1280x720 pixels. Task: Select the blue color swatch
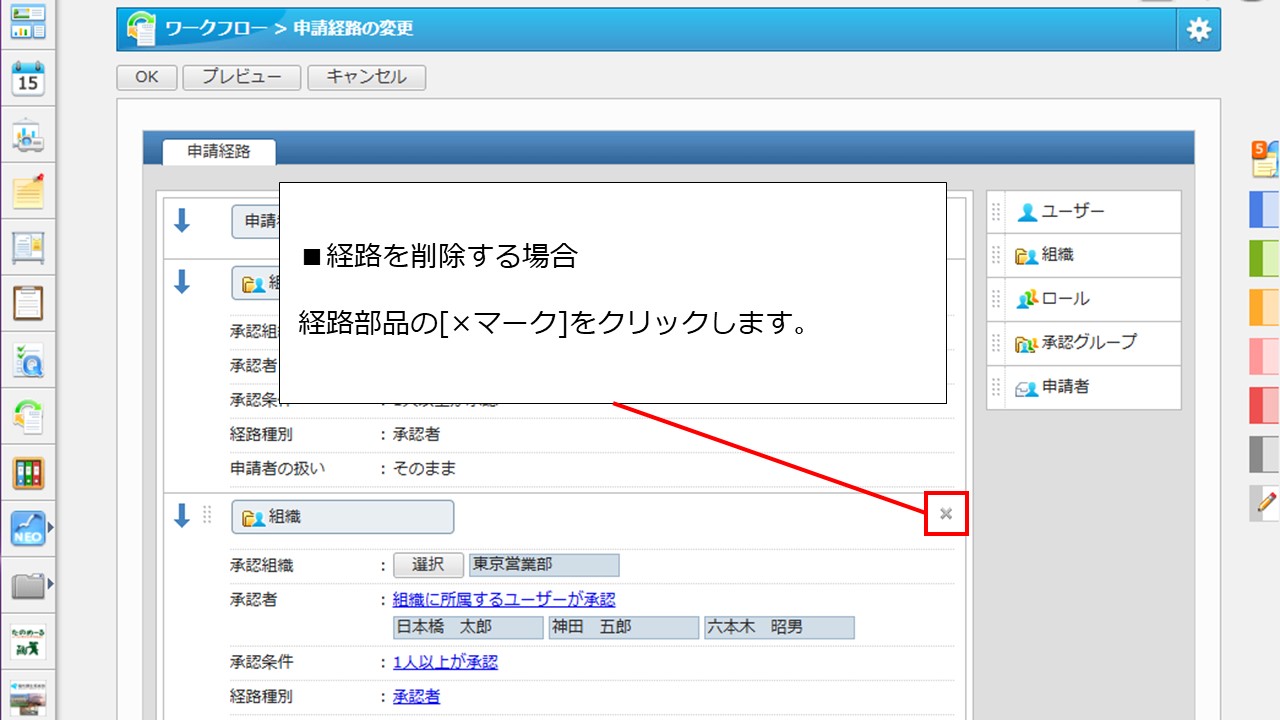coord(1265,209)
